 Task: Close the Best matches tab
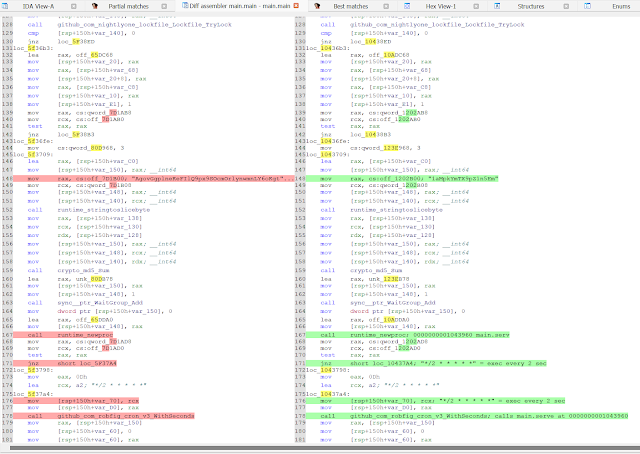tap(386, 6)
